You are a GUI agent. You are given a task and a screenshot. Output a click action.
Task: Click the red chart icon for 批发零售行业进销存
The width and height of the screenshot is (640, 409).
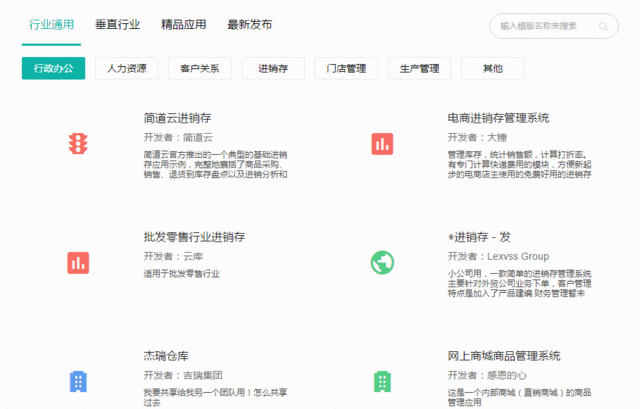[78, 262]
